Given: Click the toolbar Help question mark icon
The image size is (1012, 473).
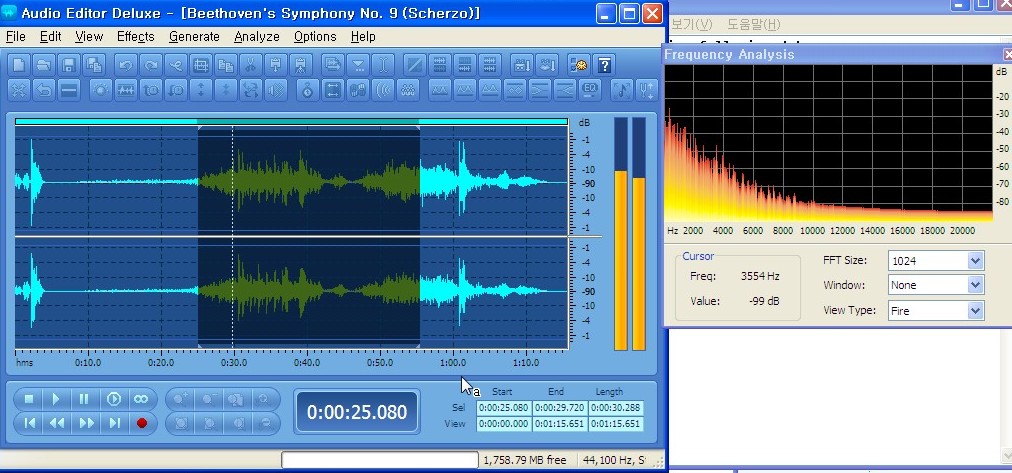Looking at the screenshot, I should point(604,65).
